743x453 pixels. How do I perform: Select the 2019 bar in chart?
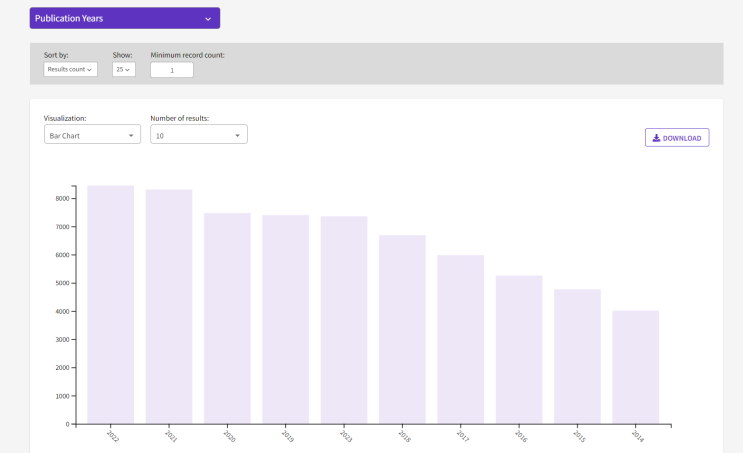(x=285, y=319)
